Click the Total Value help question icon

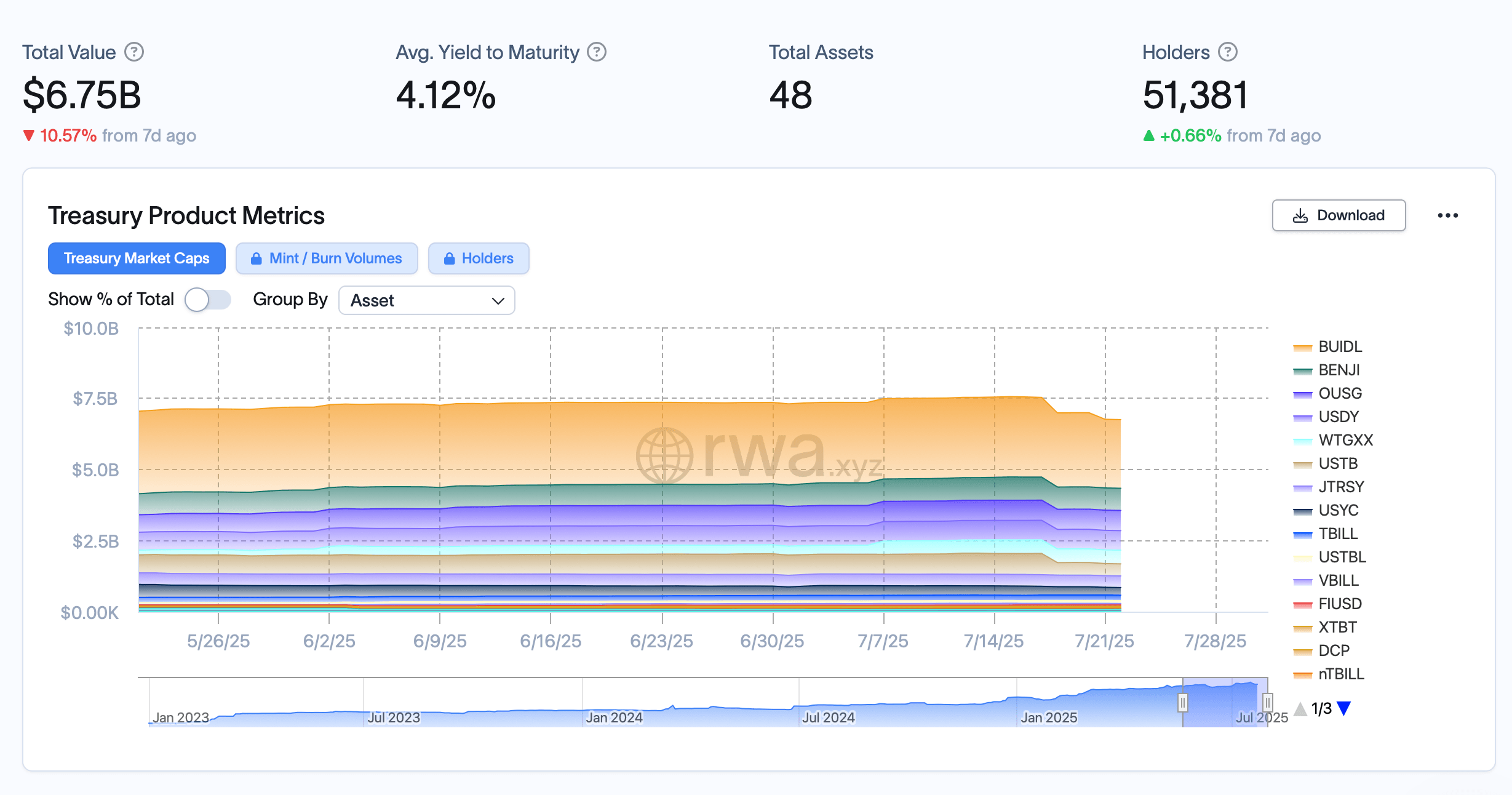coord(134,52)
